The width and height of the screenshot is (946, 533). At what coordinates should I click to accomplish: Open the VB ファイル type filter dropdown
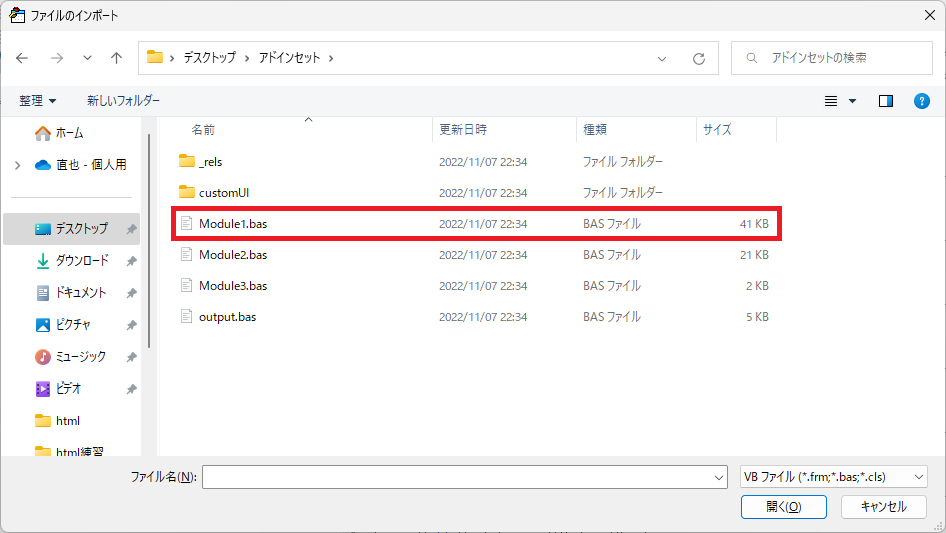[x=834, y=477]
